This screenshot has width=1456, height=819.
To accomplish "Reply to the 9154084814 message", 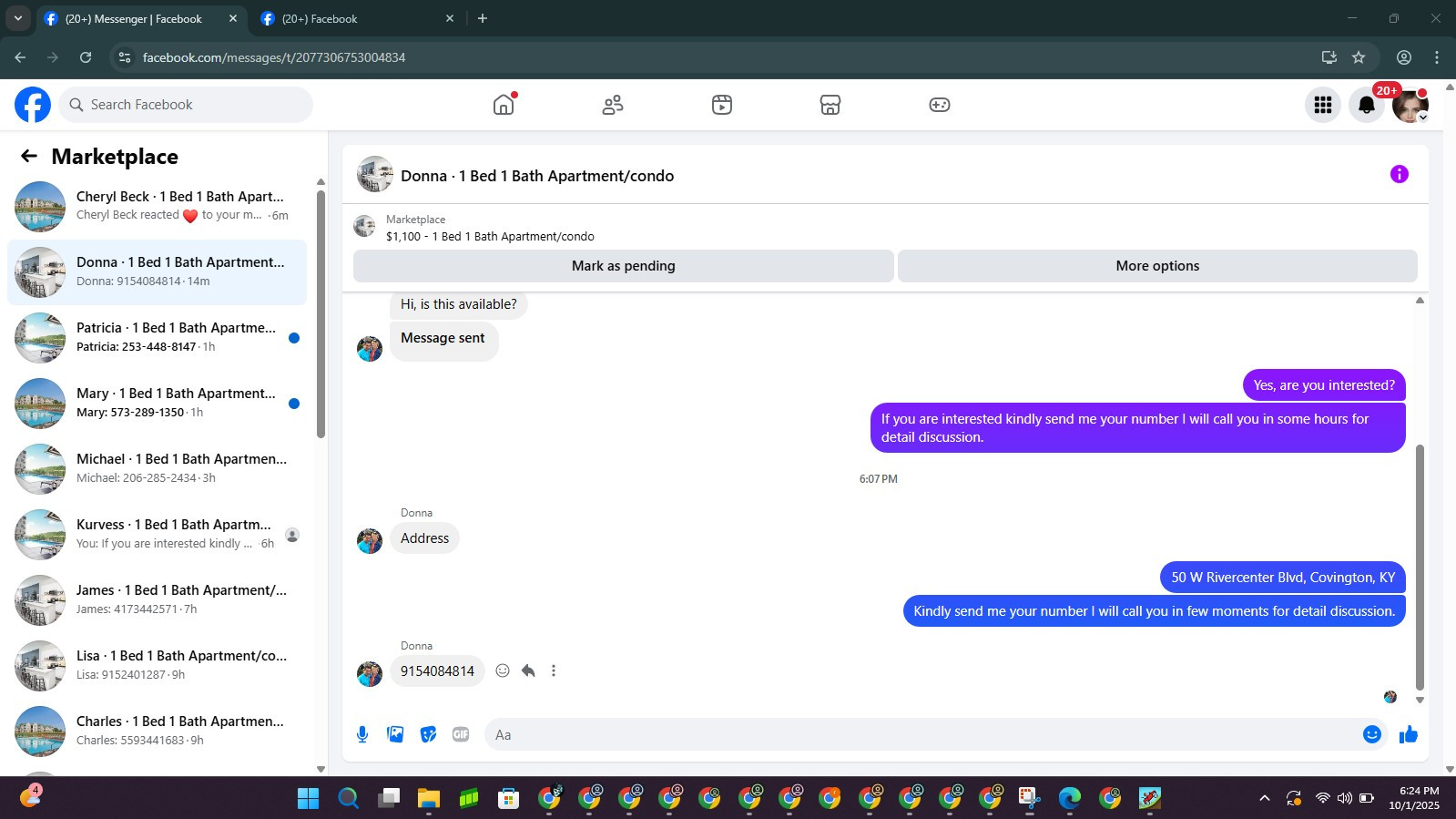I will click(528, 671).
